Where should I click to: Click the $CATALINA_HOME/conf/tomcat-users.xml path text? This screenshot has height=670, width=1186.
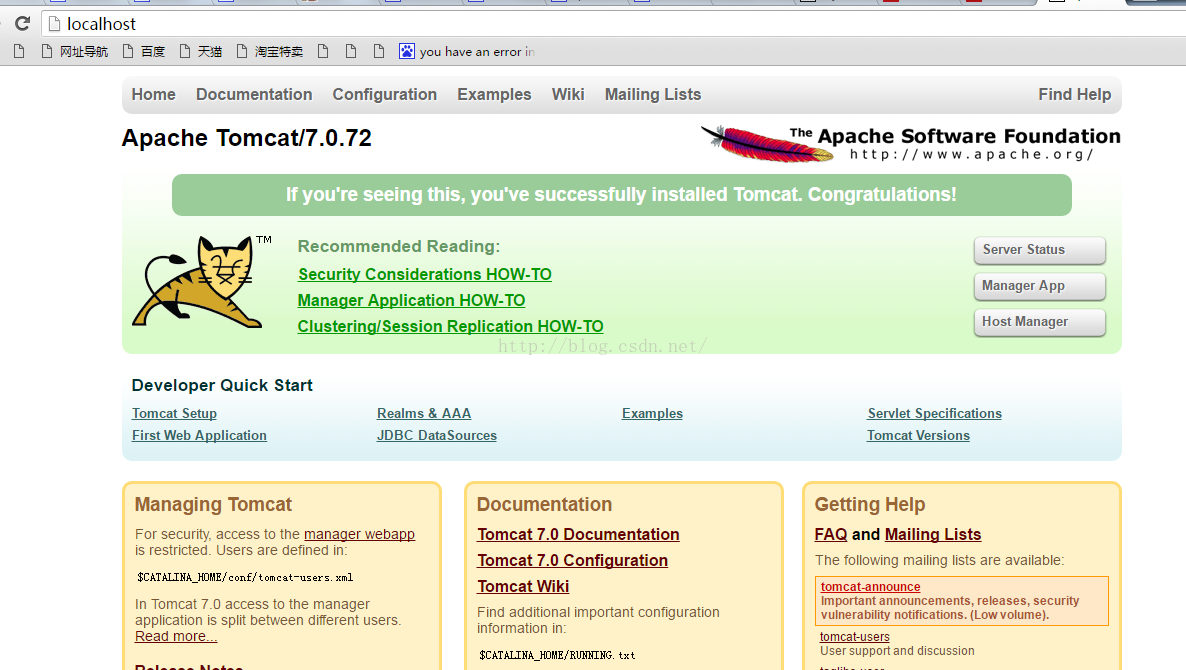click(245, 578)
